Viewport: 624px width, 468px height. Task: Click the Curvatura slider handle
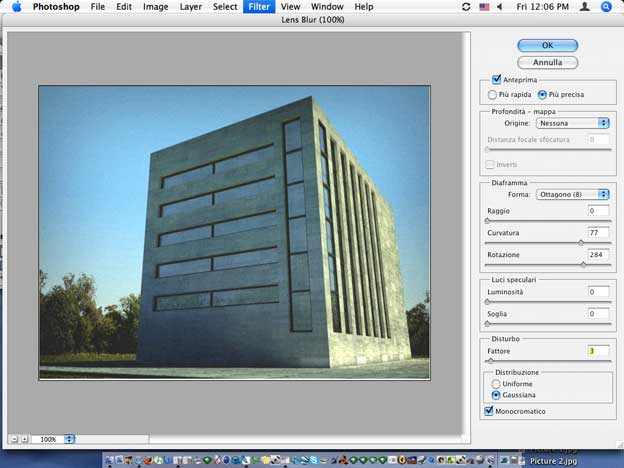pyautogui.click(x=581, y=243)
